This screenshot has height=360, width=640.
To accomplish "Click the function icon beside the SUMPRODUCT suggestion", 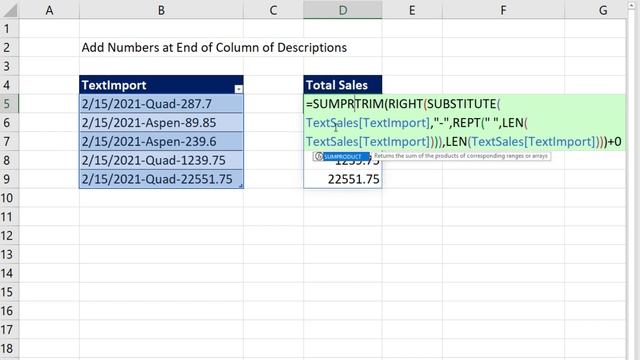I will pos(319,156).
